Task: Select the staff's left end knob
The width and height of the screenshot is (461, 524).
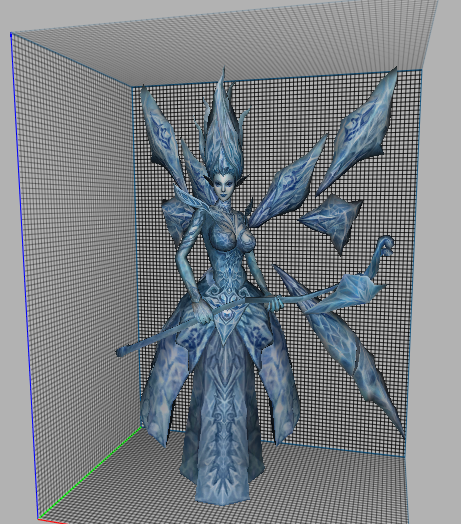Action: point(122,351)
